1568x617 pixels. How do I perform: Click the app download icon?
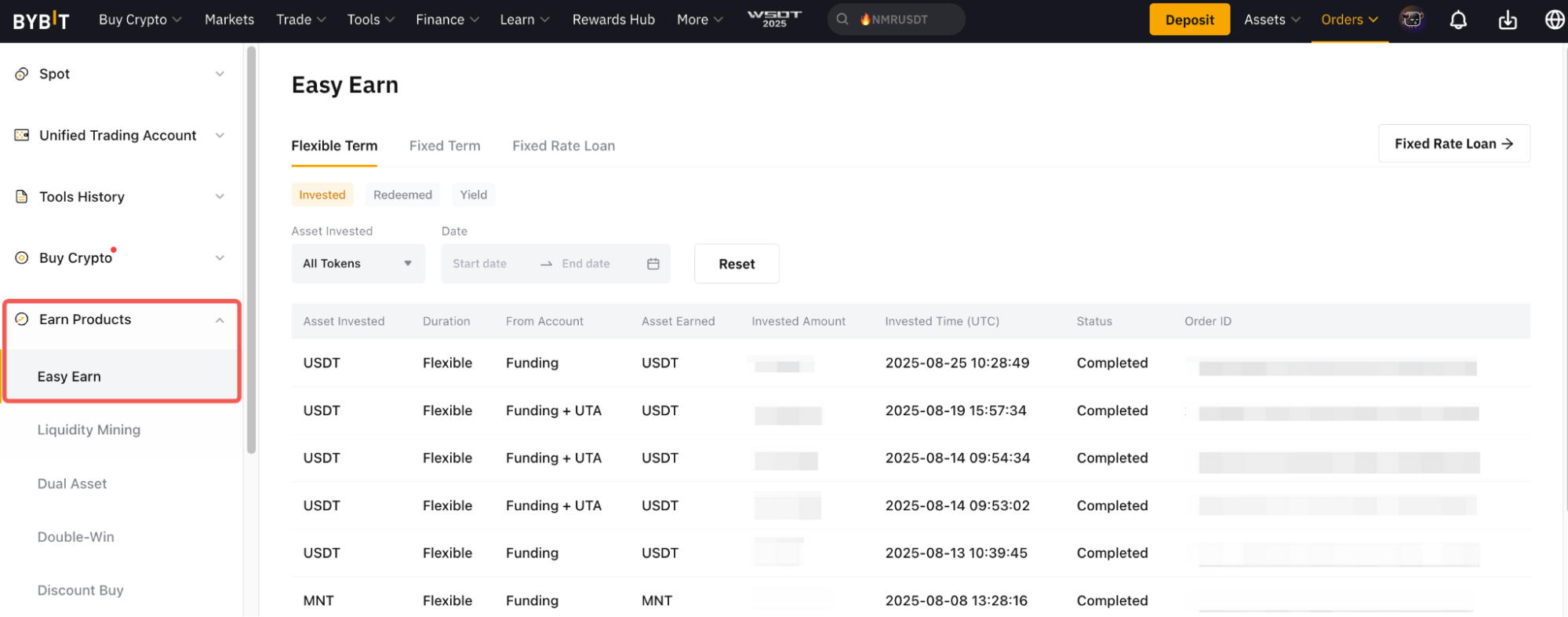pos(1507,20)
